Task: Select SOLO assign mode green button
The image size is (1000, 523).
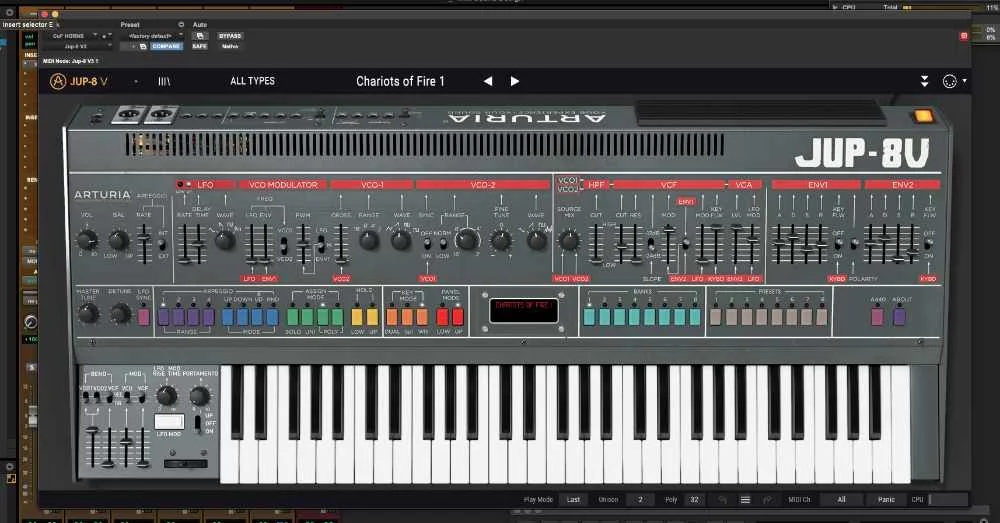Action: coord(293,316)
